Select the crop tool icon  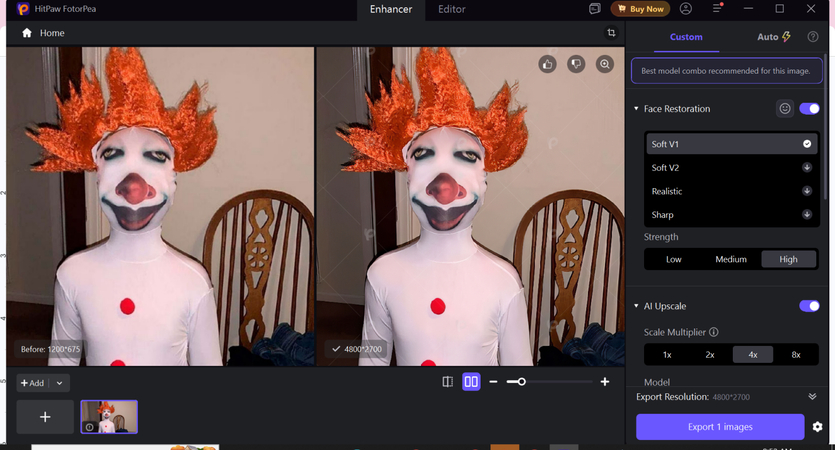(x=611, y=33)
